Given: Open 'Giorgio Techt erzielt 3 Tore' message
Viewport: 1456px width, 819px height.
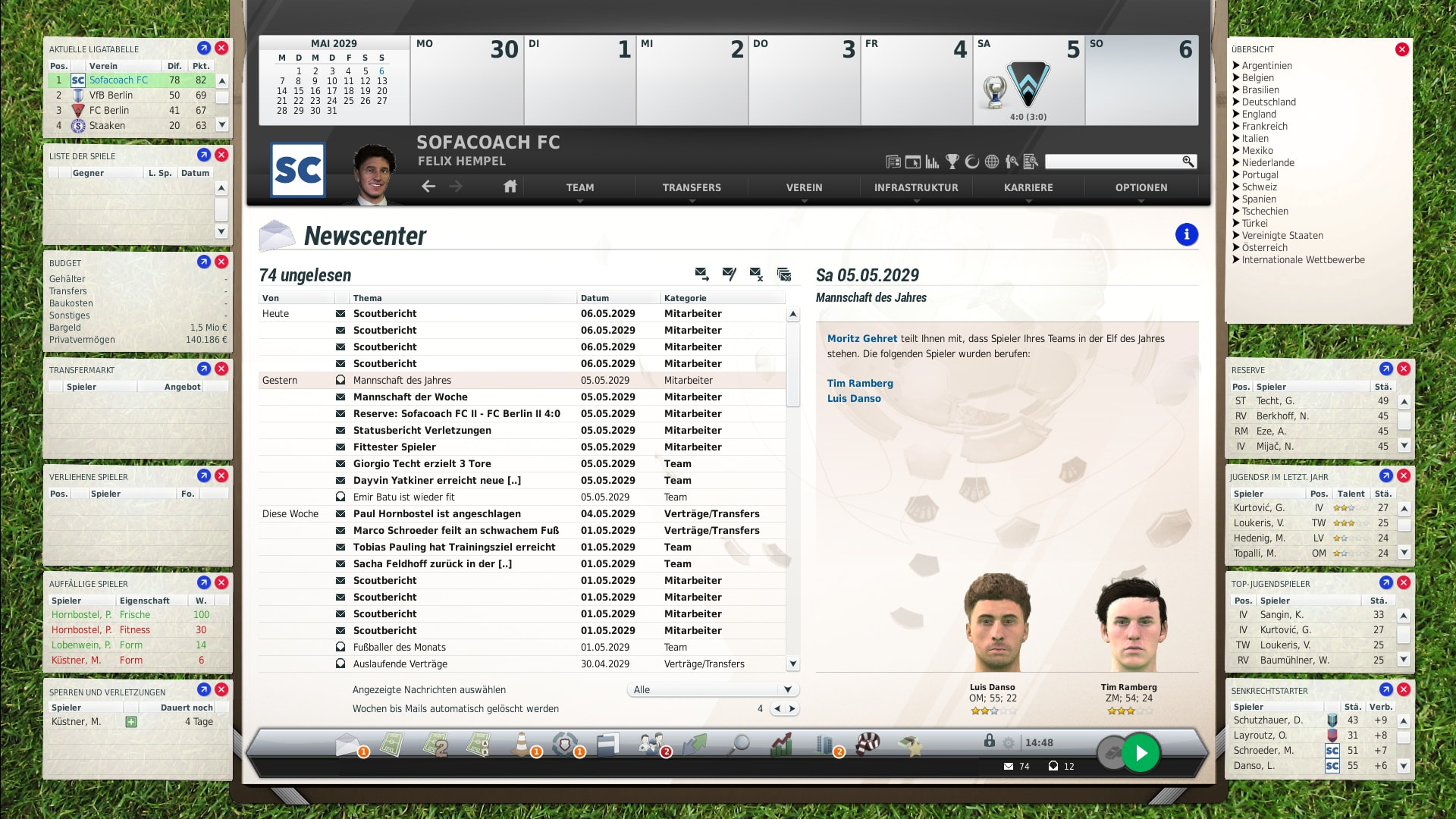Looking at the screenshot, I should [522, 464].
